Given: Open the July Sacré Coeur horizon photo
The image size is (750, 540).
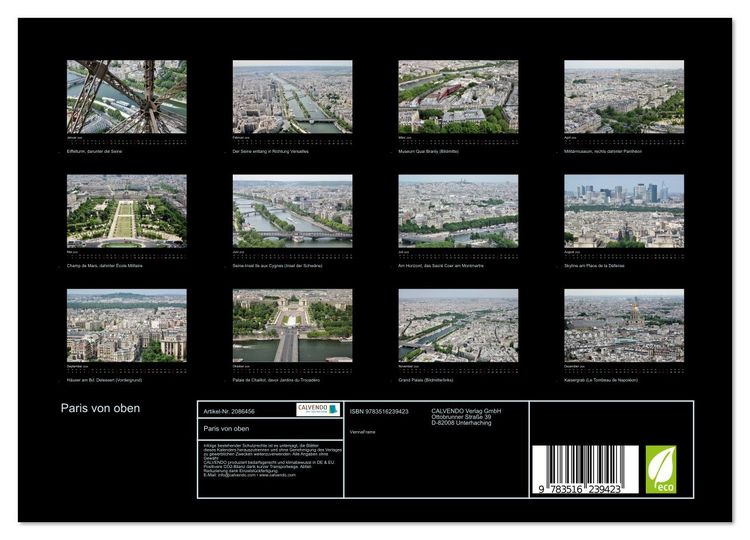Looking at the screenshot, I should point(458,211).
